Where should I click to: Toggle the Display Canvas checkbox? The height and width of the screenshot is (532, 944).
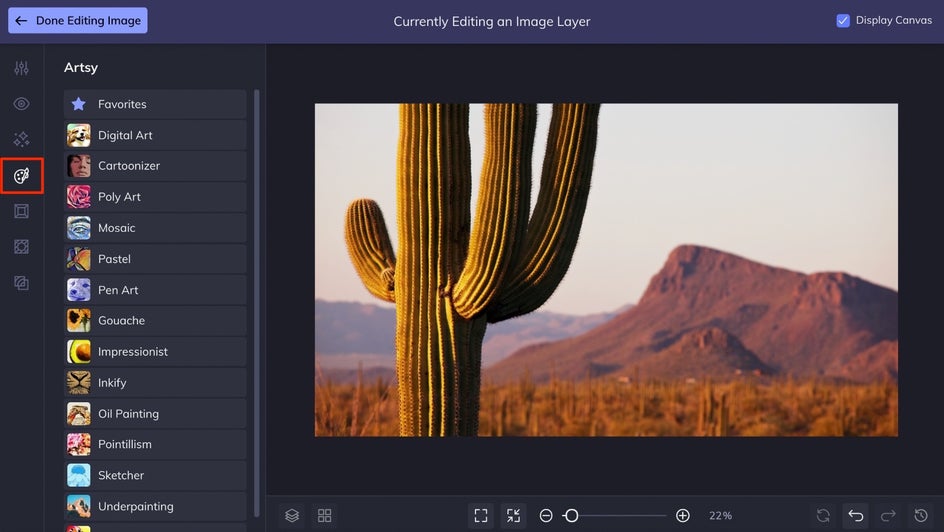[843, 20]
